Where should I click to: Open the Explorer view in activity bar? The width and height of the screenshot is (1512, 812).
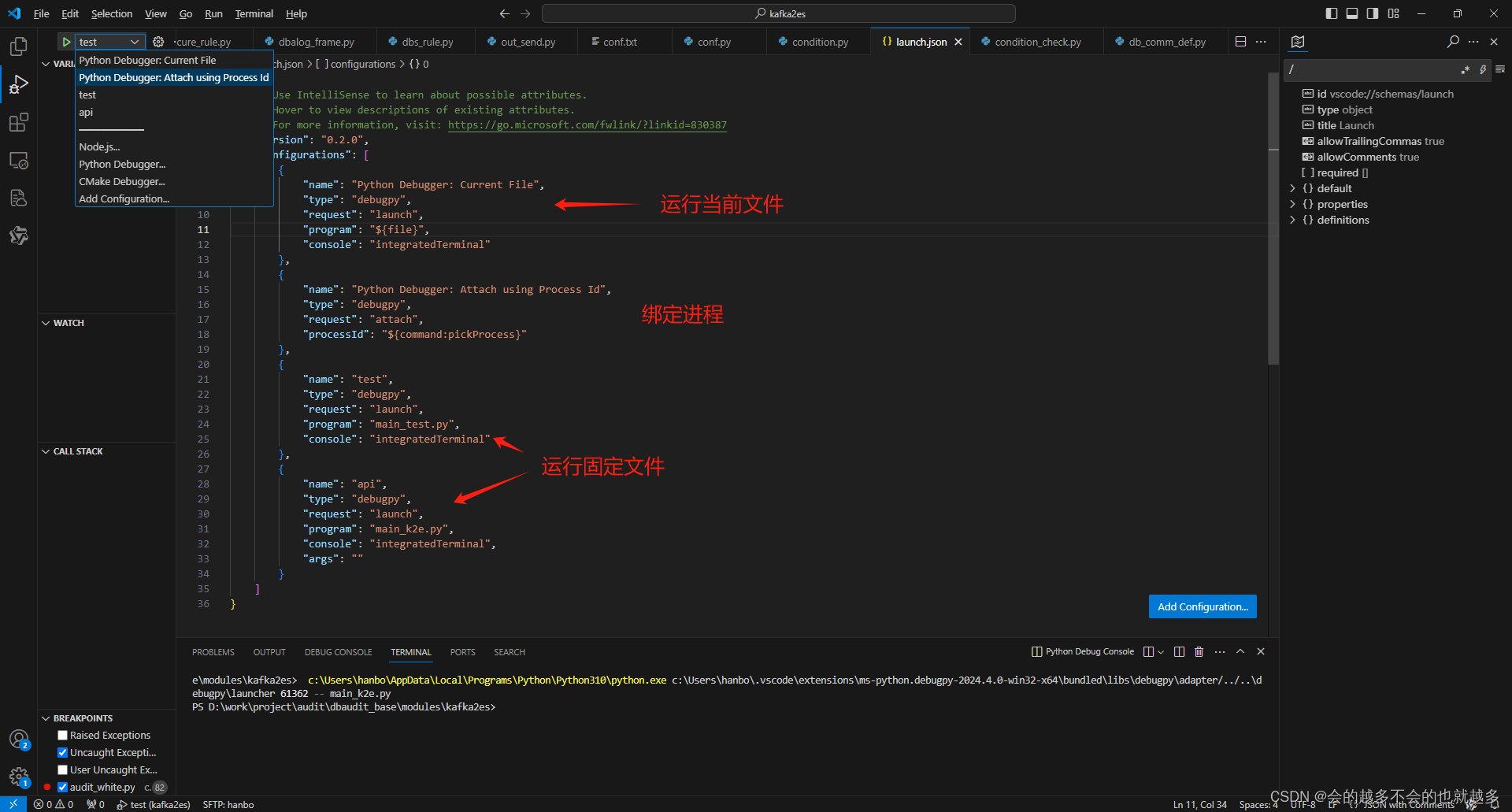(x=18, y=46)
